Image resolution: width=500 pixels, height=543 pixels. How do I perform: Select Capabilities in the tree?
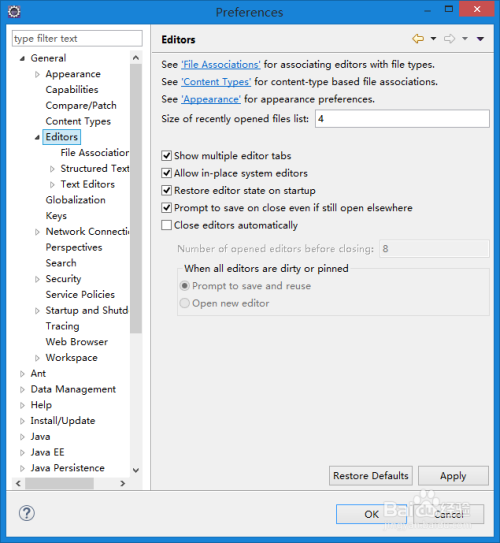(72, 90)
